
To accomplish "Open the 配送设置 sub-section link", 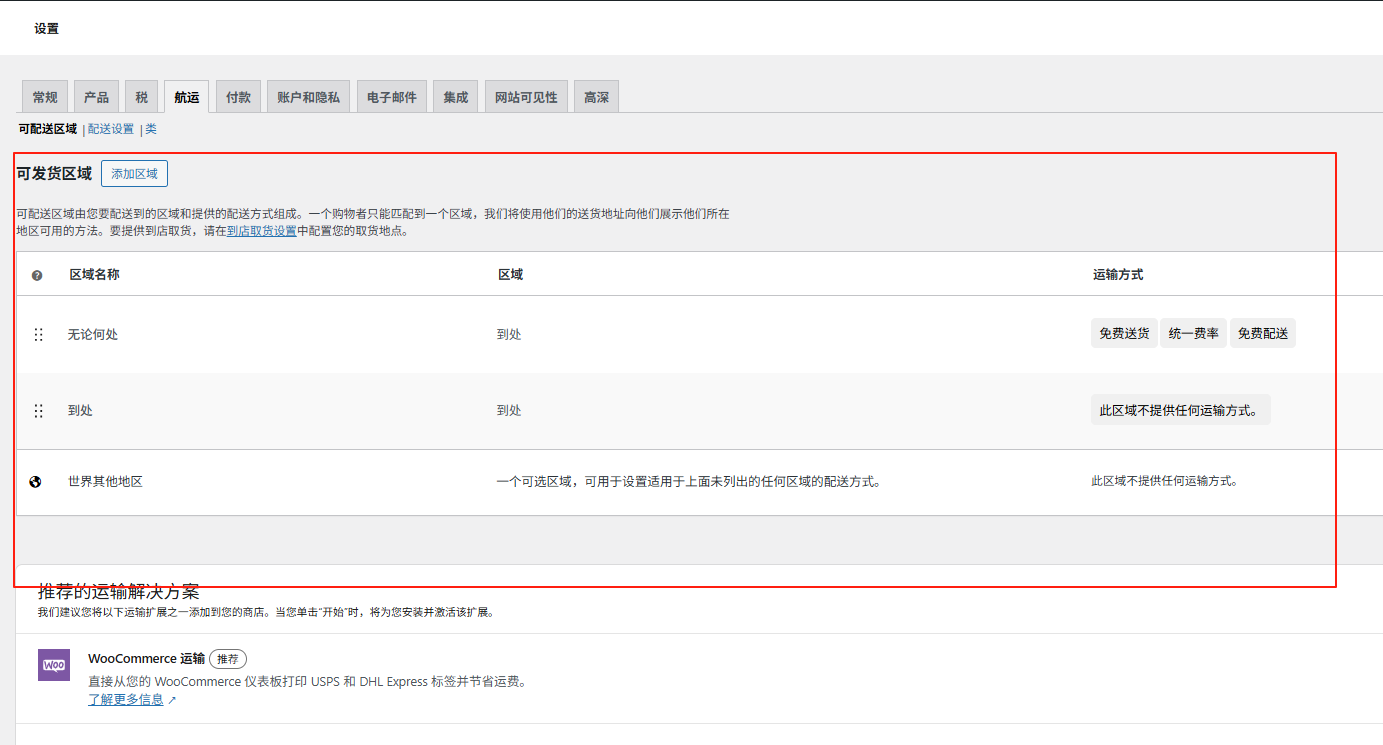I will coord(111,129).
